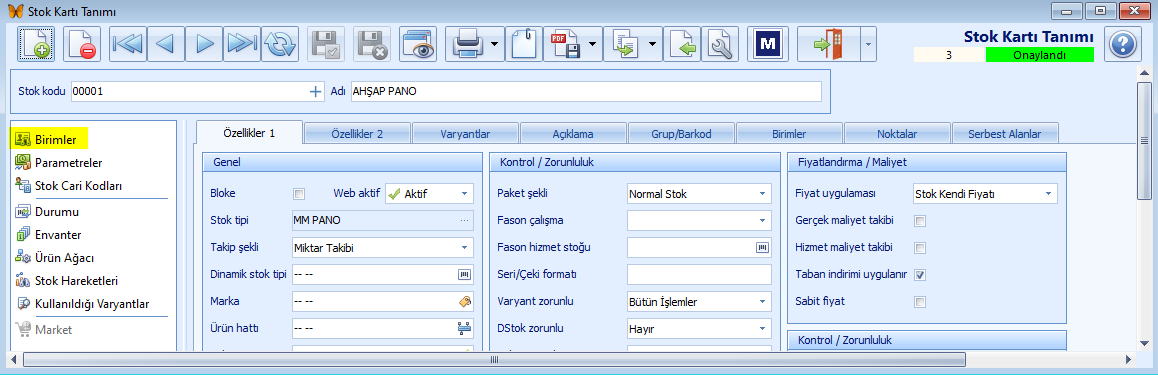Go to the next record
The height and width of the screenshot is (375, 1158).
coord(204,44)
